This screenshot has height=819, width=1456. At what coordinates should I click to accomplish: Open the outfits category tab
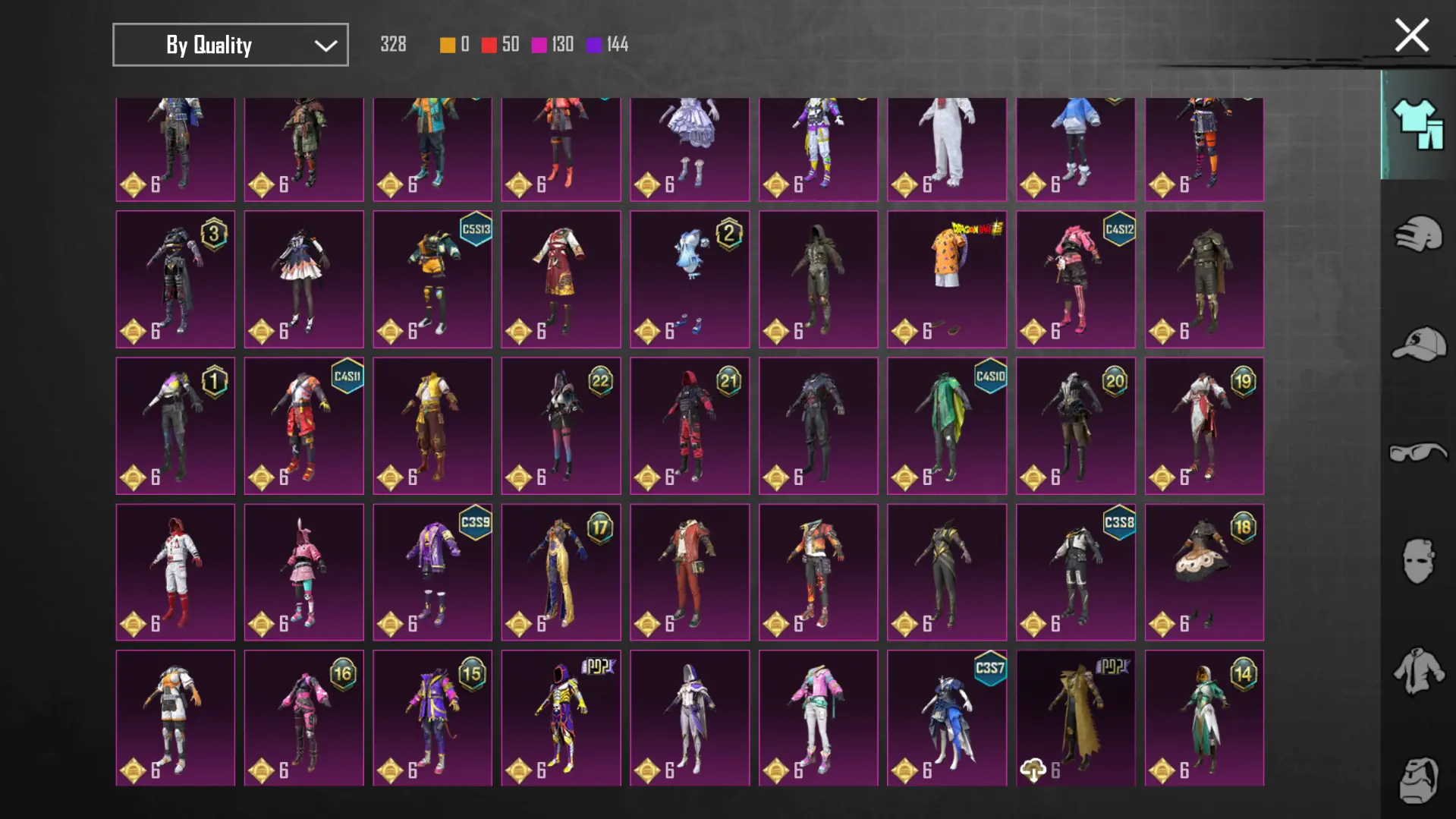1417,124
